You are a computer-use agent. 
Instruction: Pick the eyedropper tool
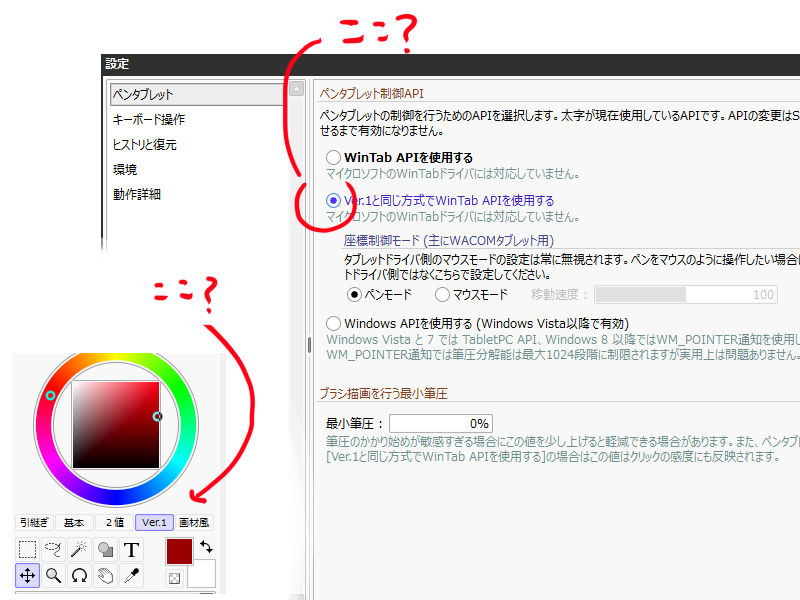coord(131,575)
